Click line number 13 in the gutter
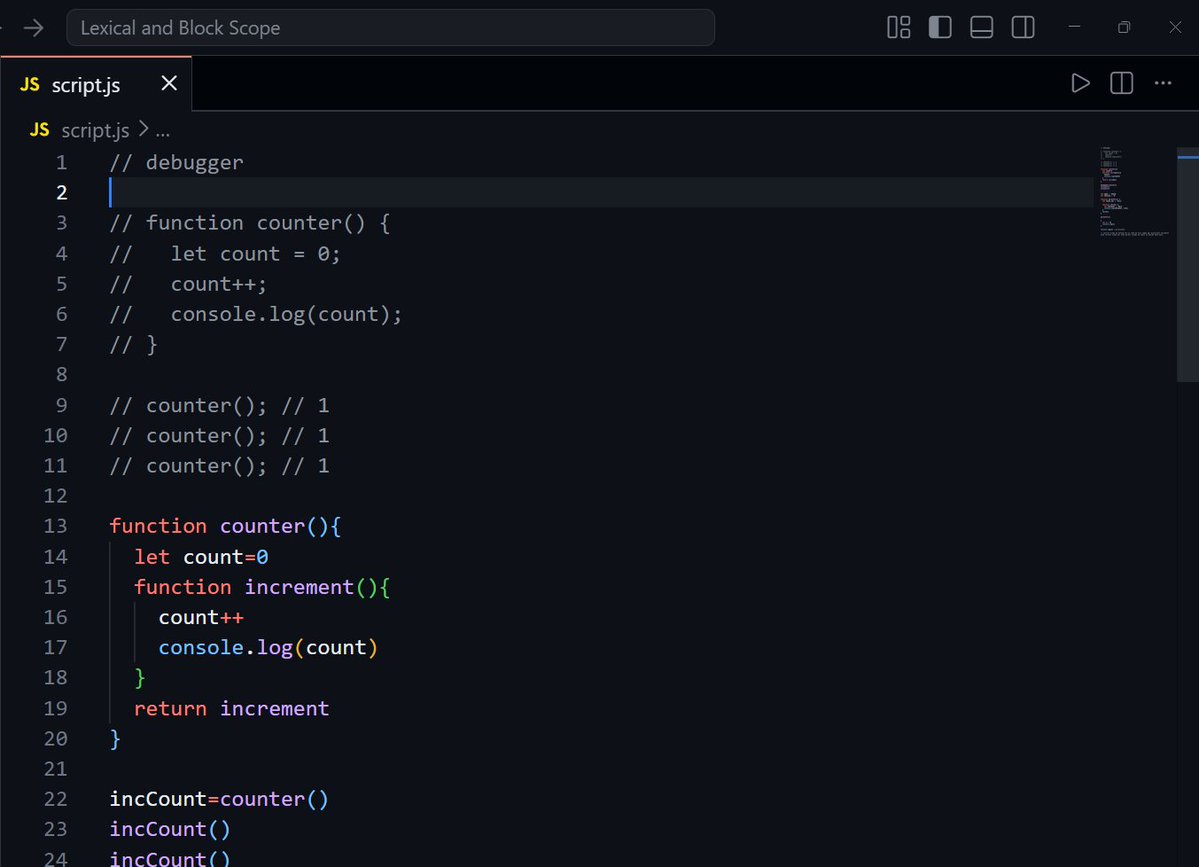 point(55,526)
